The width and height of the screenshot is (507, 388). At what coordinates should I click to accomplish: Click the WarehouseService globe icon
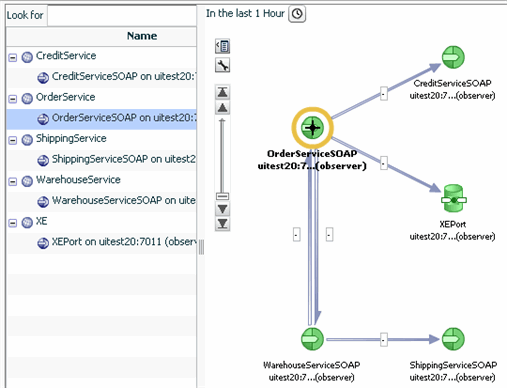tap(27, 181)
